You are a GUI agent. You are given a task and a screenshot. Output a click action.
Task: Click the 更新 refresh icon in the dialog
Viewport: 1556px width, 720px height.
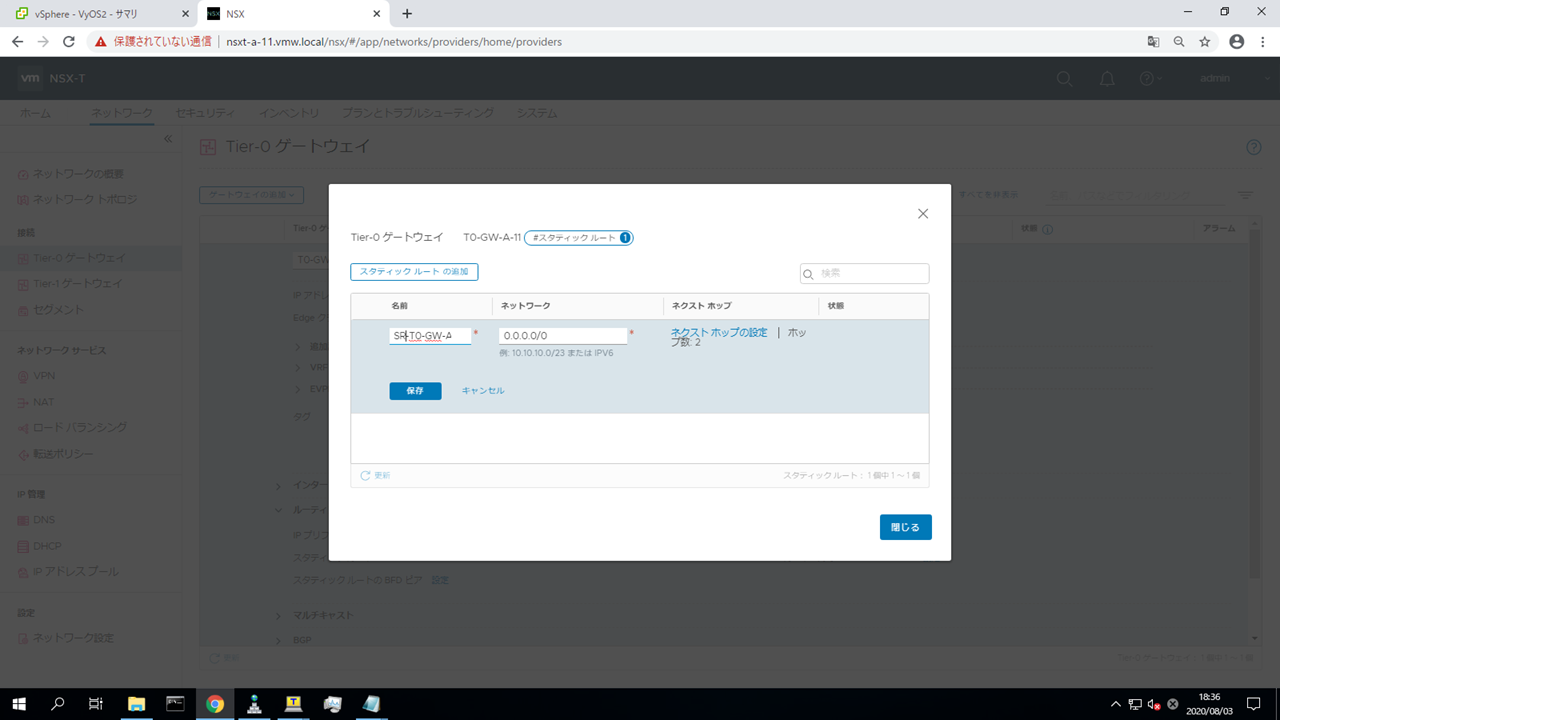(x=366, y=476)
